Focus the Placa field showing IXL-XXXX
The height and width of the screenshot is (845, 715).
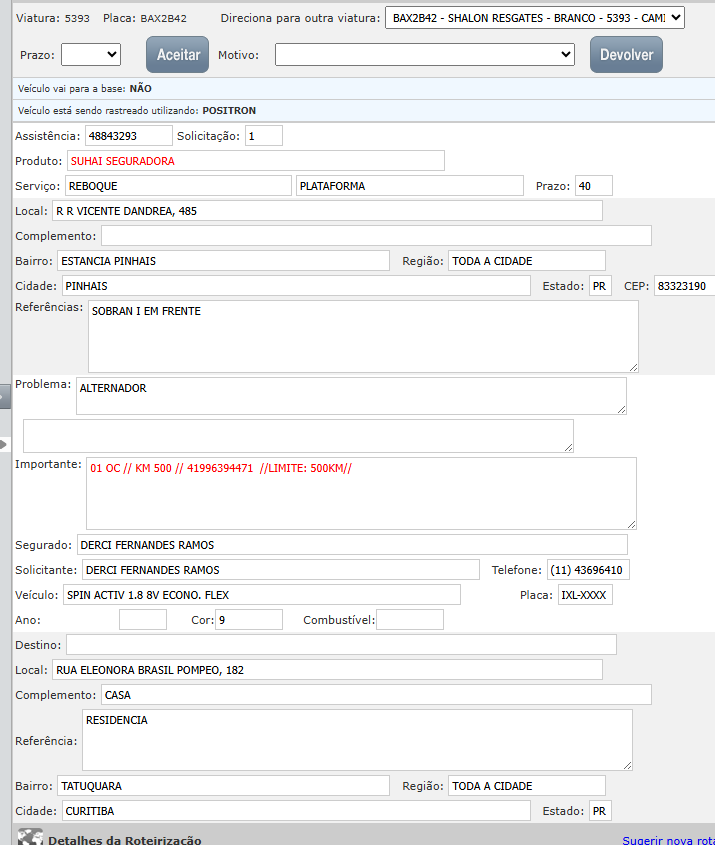pyautogui.click(x=585, y=595)
